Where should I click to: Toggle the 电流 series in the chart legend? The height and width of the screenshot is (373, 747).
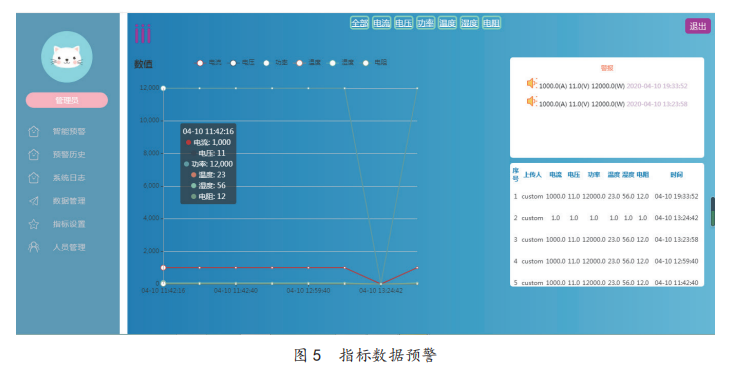[x=209, y=62]
